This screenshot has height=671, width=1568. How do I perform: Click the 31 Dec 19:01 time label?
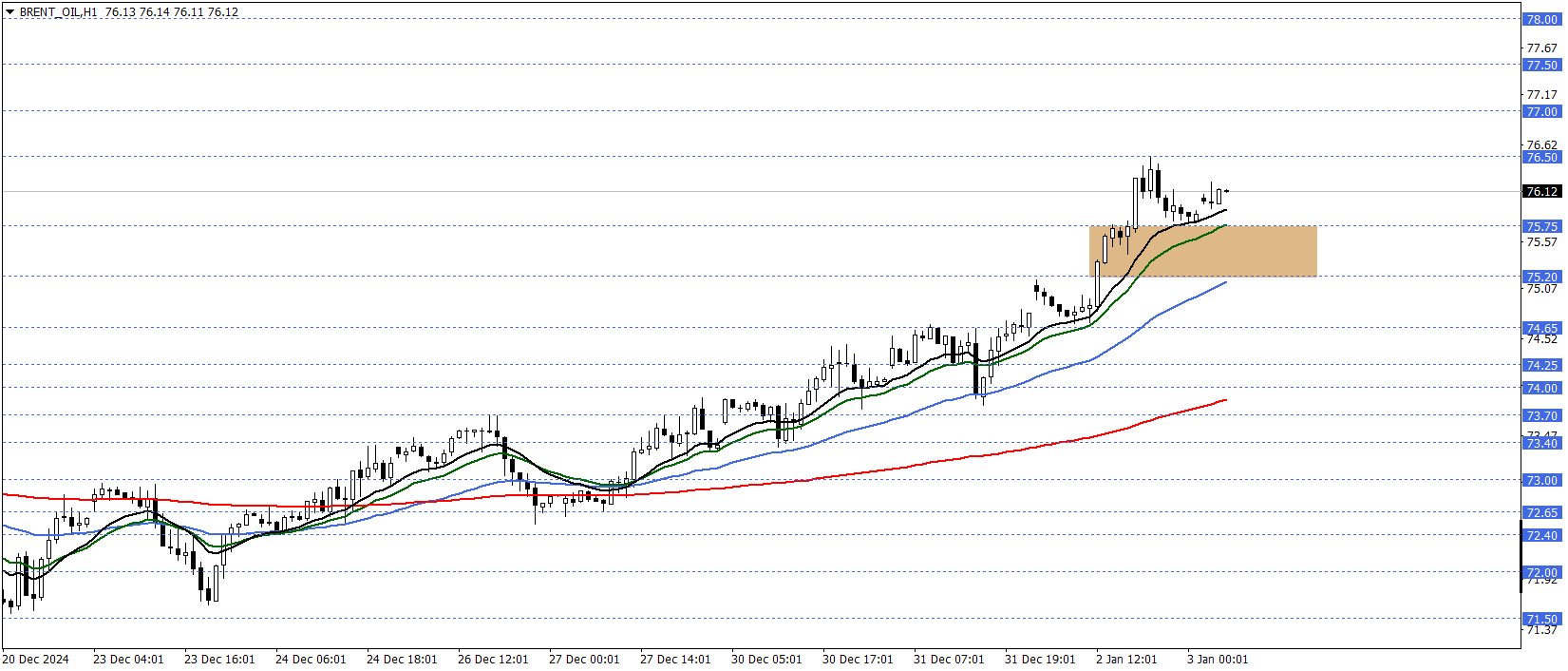pyautogui.click(x=1040, y=659)
